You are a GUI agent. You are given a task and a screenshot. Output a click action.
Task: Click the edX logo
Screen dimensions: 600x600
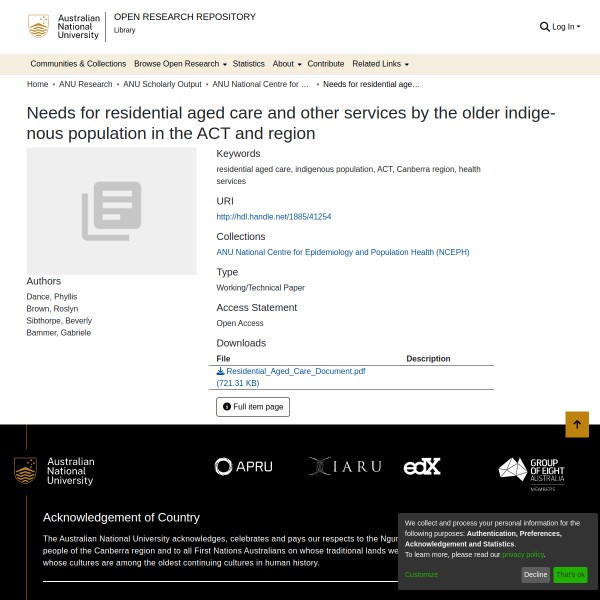(x=422, y=466)
